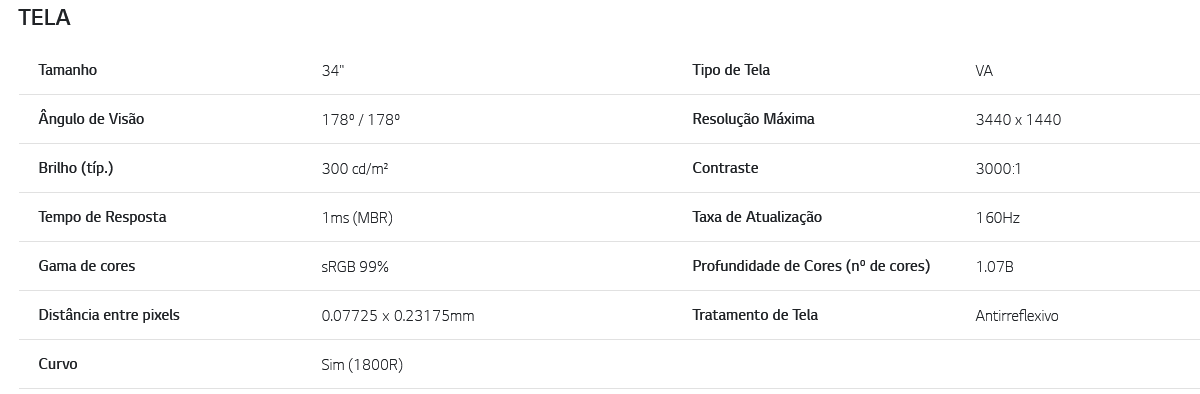This screenshot has height=394, width=1200.
Task: Click the Sim (1800R) curve value
Action: [362, 365]
